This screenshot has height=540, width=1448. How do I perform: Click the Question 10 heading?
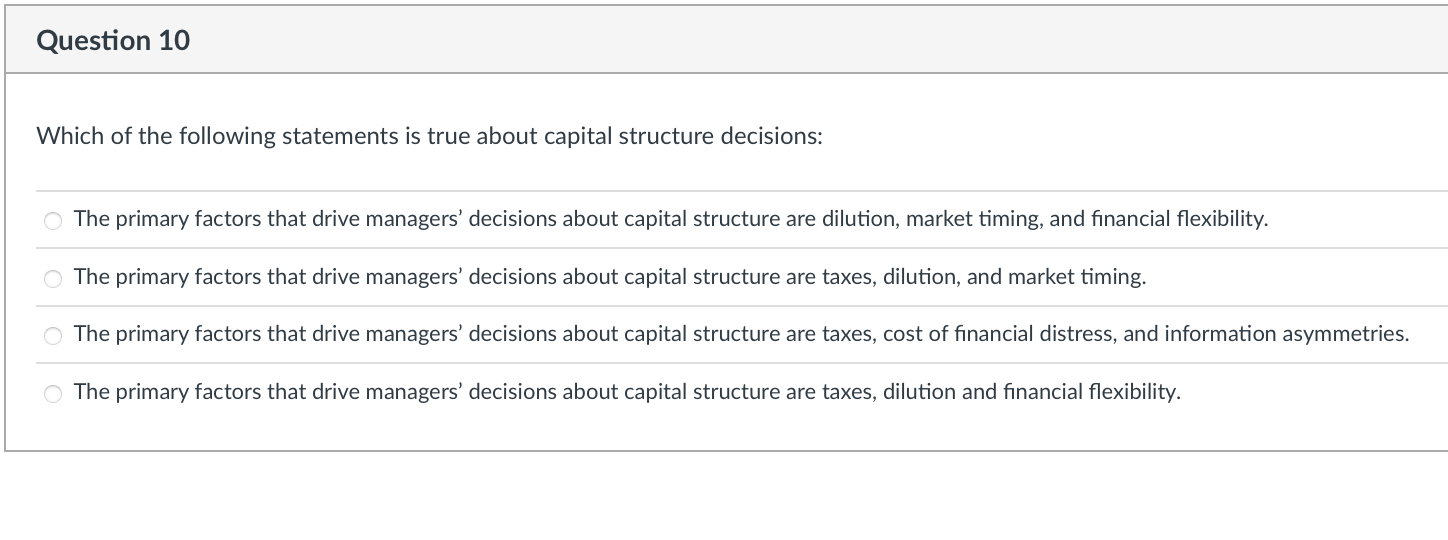[x=113, y=41]
